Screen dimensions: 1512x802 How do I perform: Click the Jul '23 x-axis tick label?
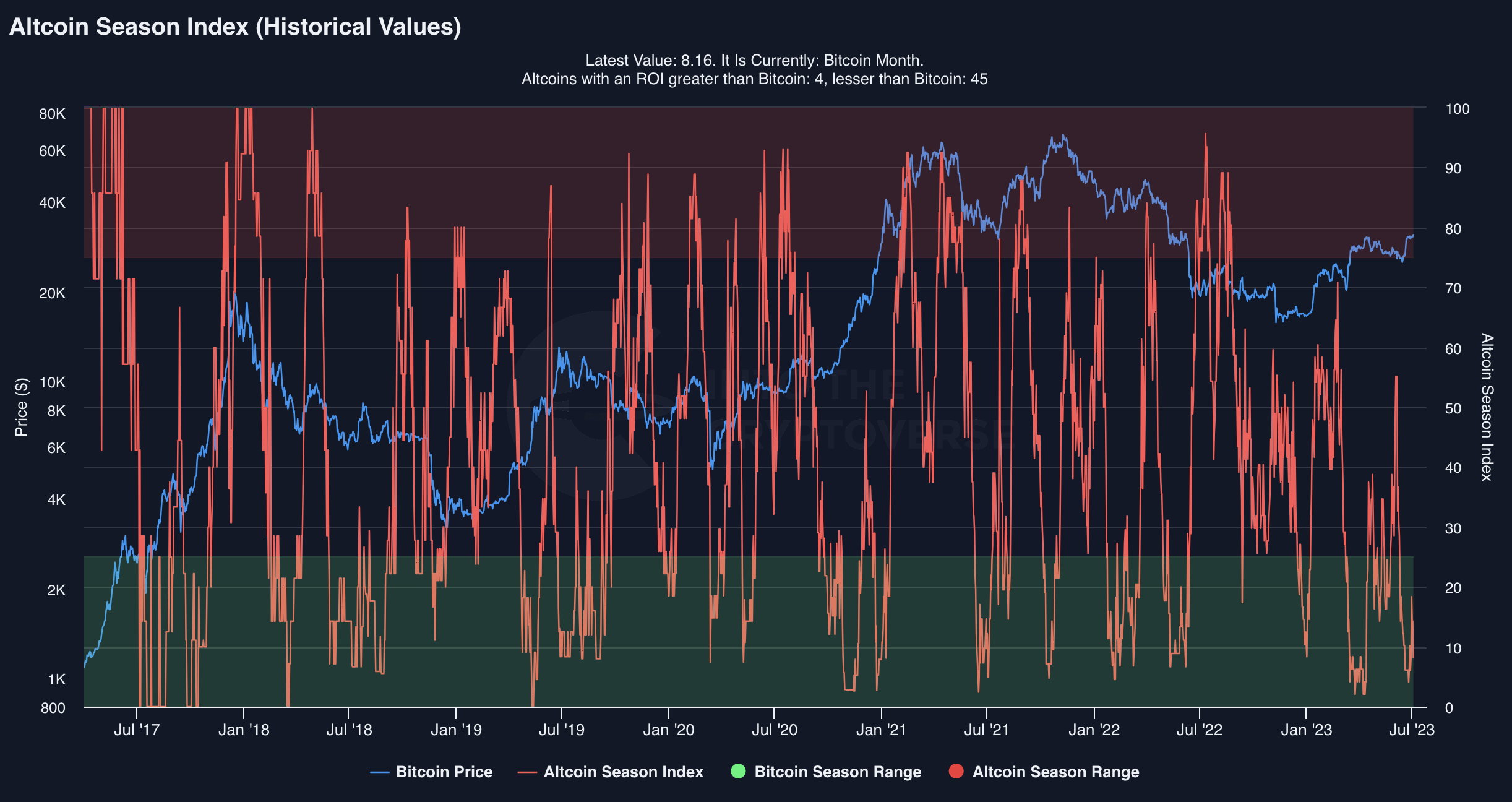[1411, 730]
